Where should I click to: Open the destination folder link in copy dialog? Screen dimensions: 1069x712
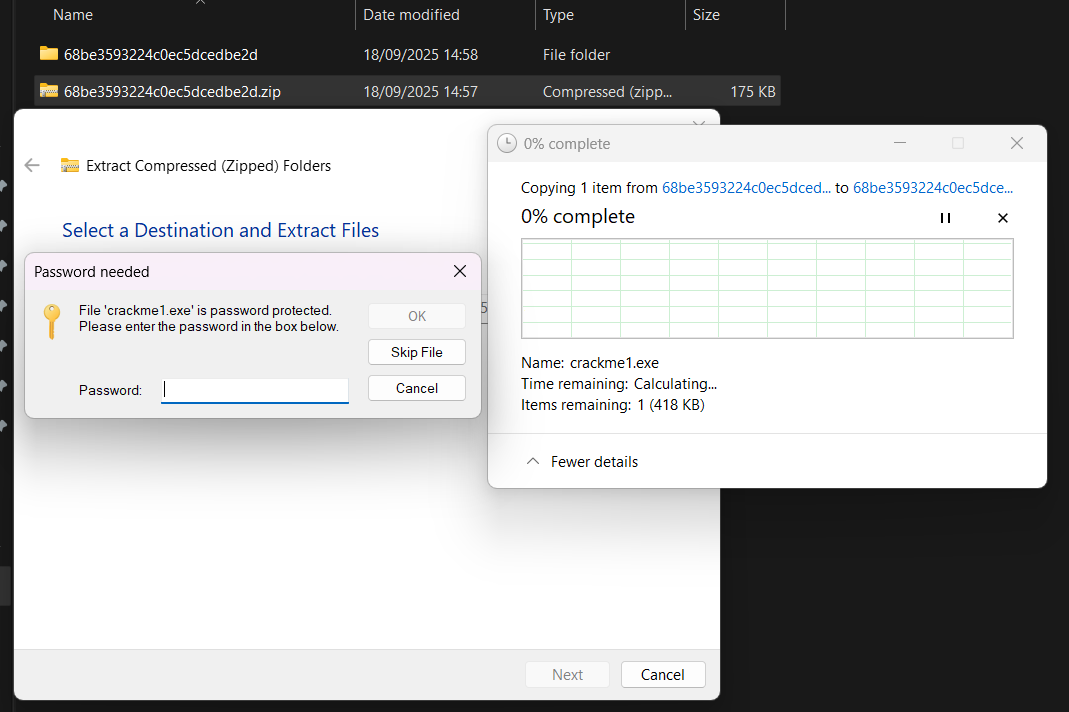(x=932, y=188)
